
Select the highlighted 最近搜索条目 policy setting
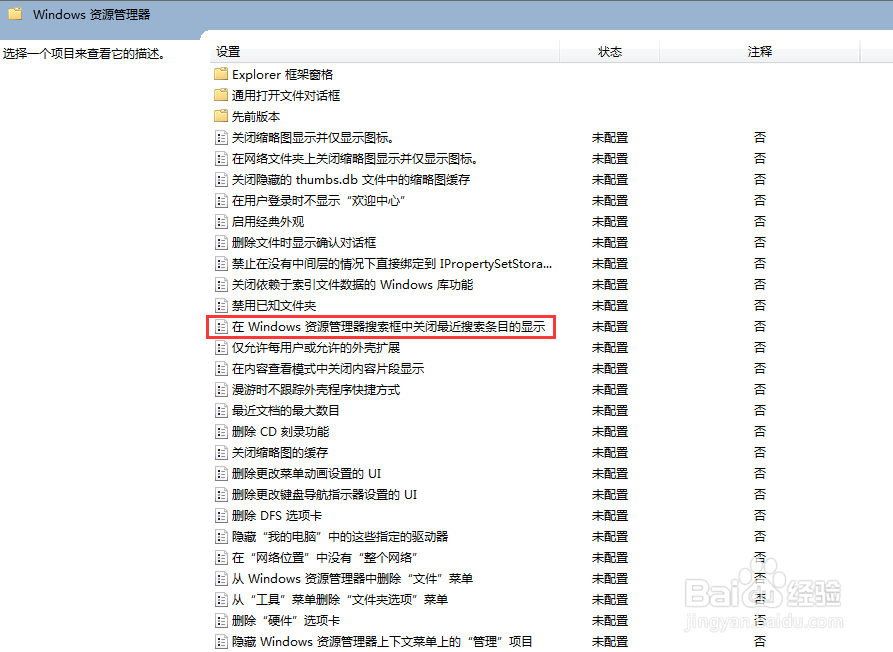tap(381, 326)
